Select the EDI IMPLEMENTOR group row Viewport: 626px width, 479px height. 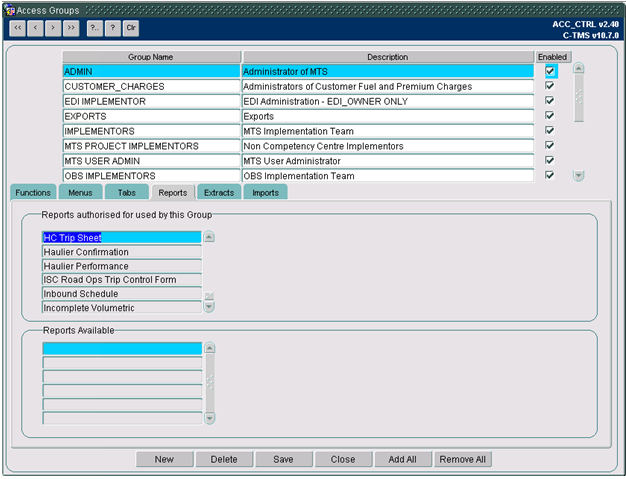click(152, 101)
